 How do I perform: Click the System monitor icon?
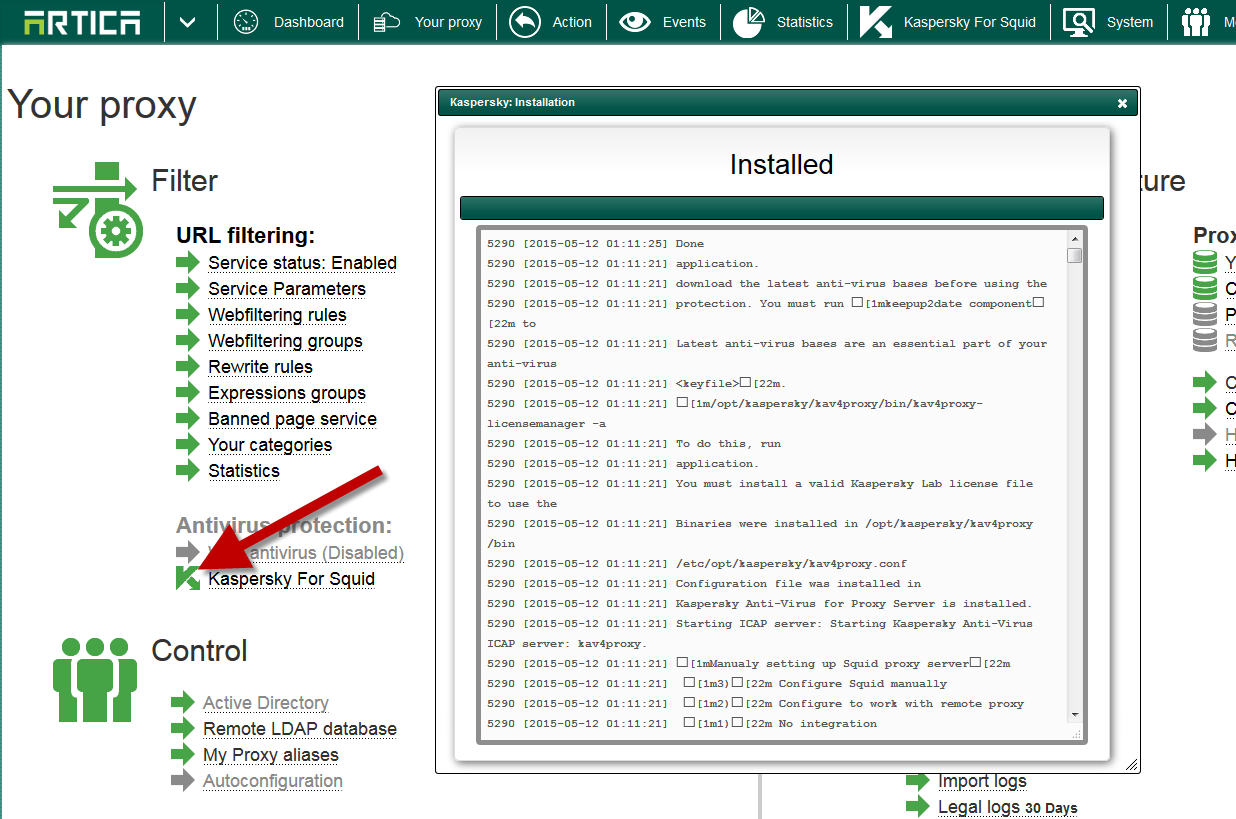pyautogui.click(x=1078, y=22)
